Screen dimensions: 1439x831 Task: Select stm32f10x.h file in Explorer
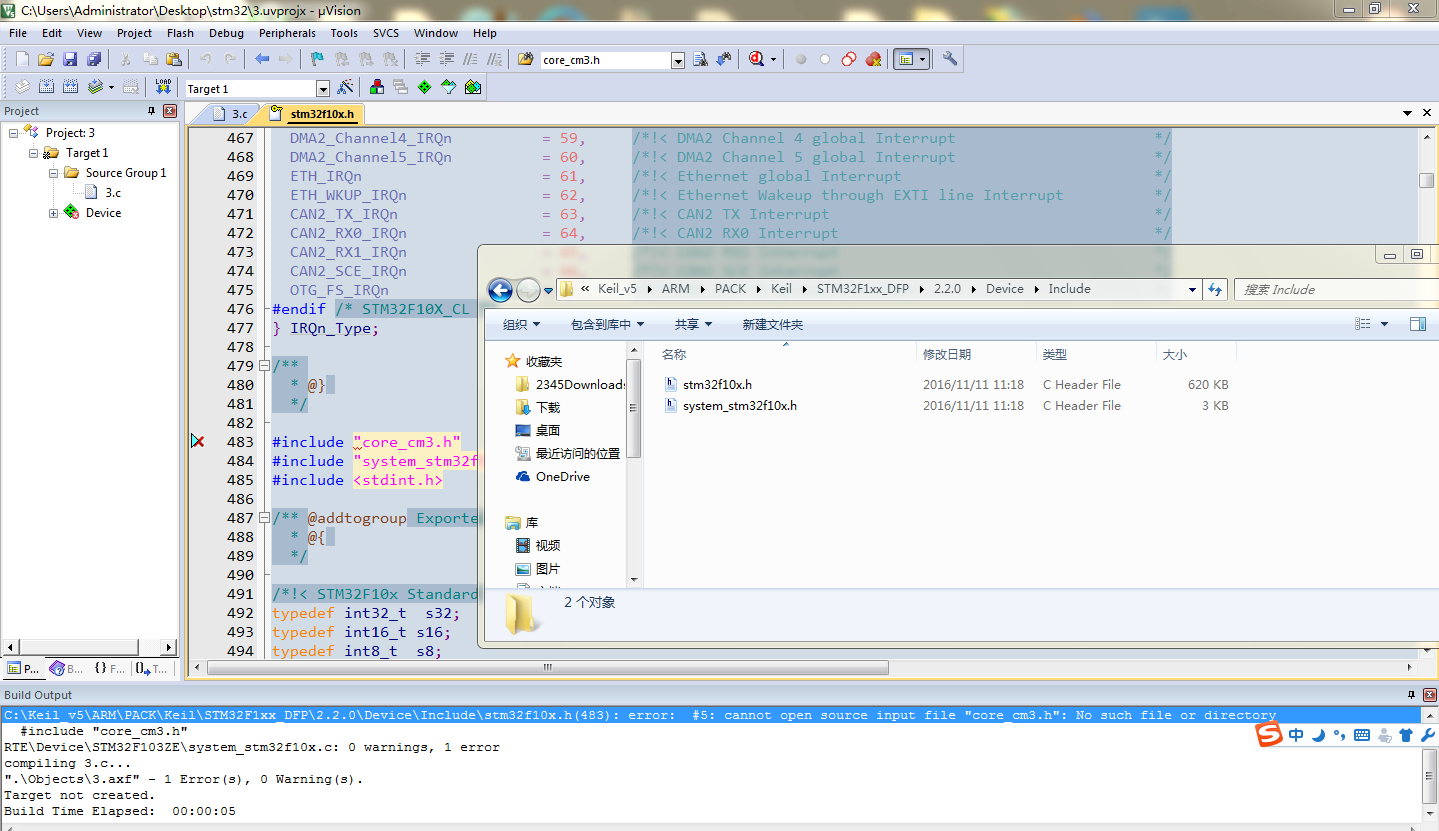[717, 384]
